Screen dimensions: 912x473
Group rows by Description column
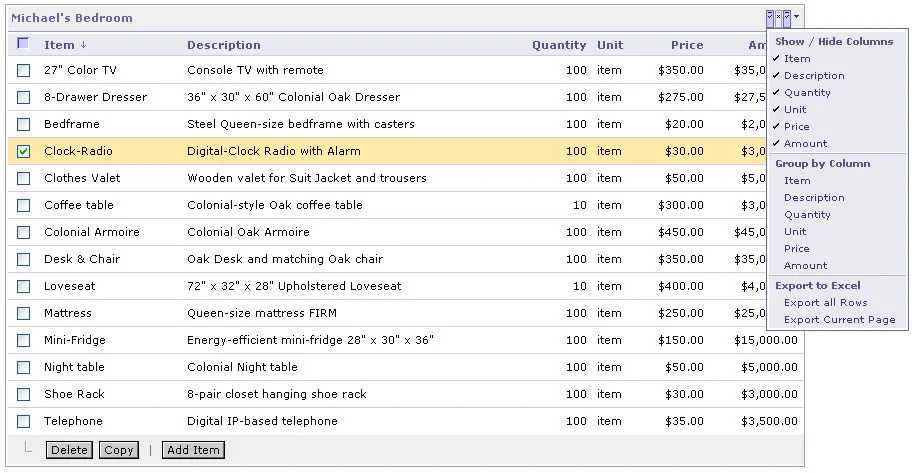coord(814,197)
